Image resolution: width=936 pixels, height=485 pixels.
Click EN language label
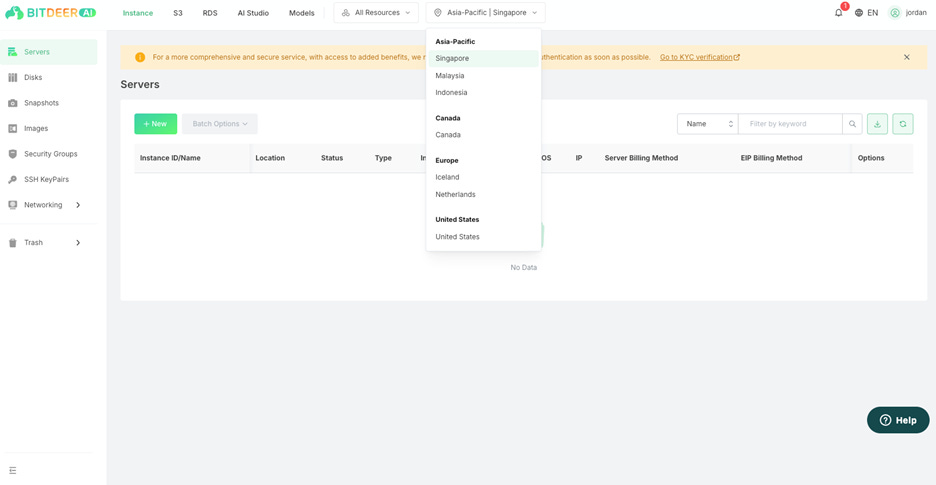coord(873,13)
